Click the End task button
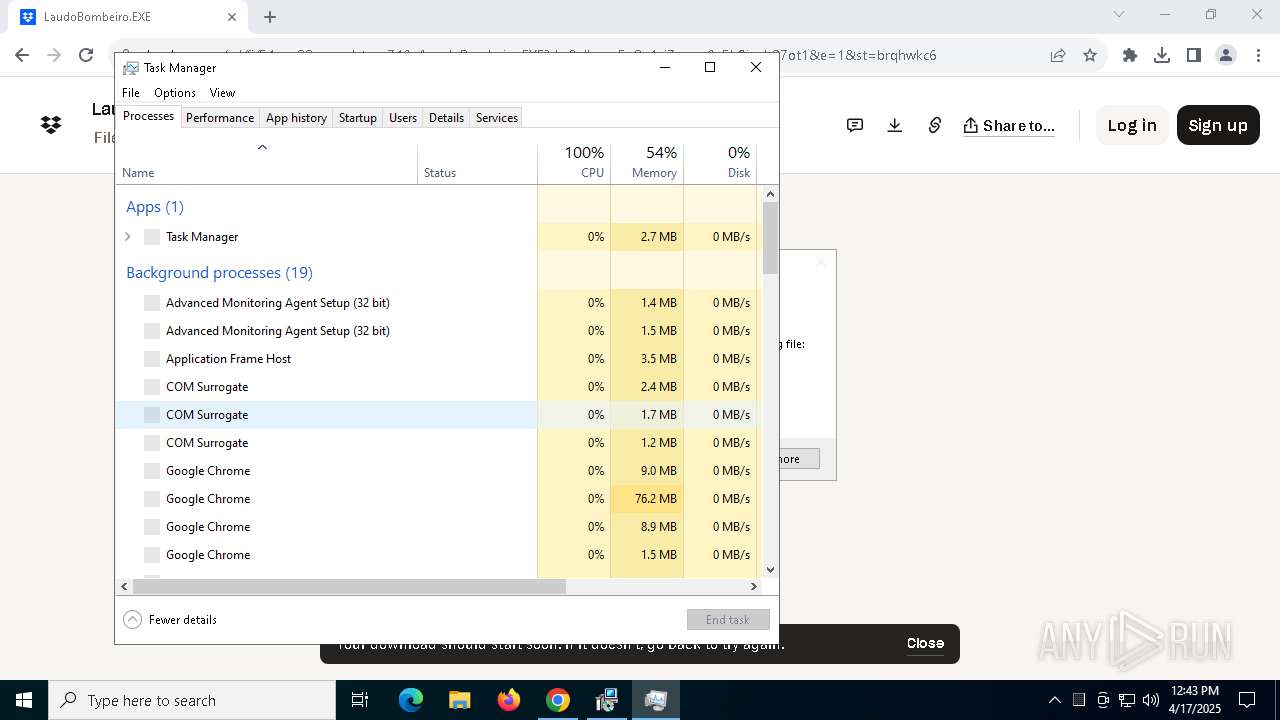The width and height of the screenshot is (1280, 720). pyautogui.click(x=728, y=619)
